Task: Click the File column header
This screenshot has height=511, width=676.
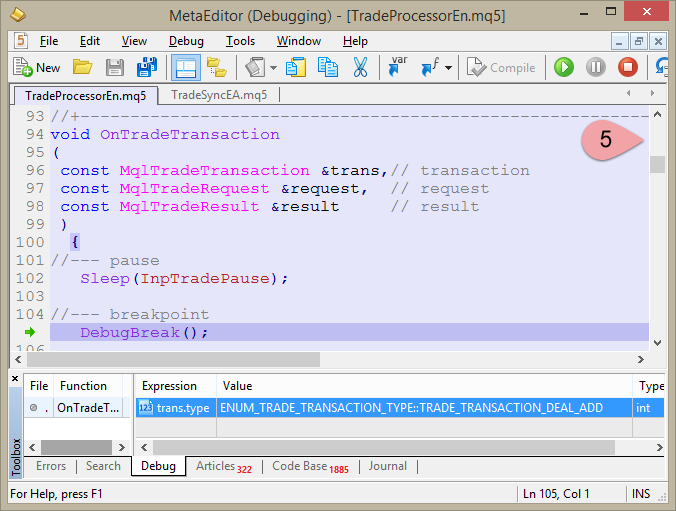Action: (x=39, y=386)
